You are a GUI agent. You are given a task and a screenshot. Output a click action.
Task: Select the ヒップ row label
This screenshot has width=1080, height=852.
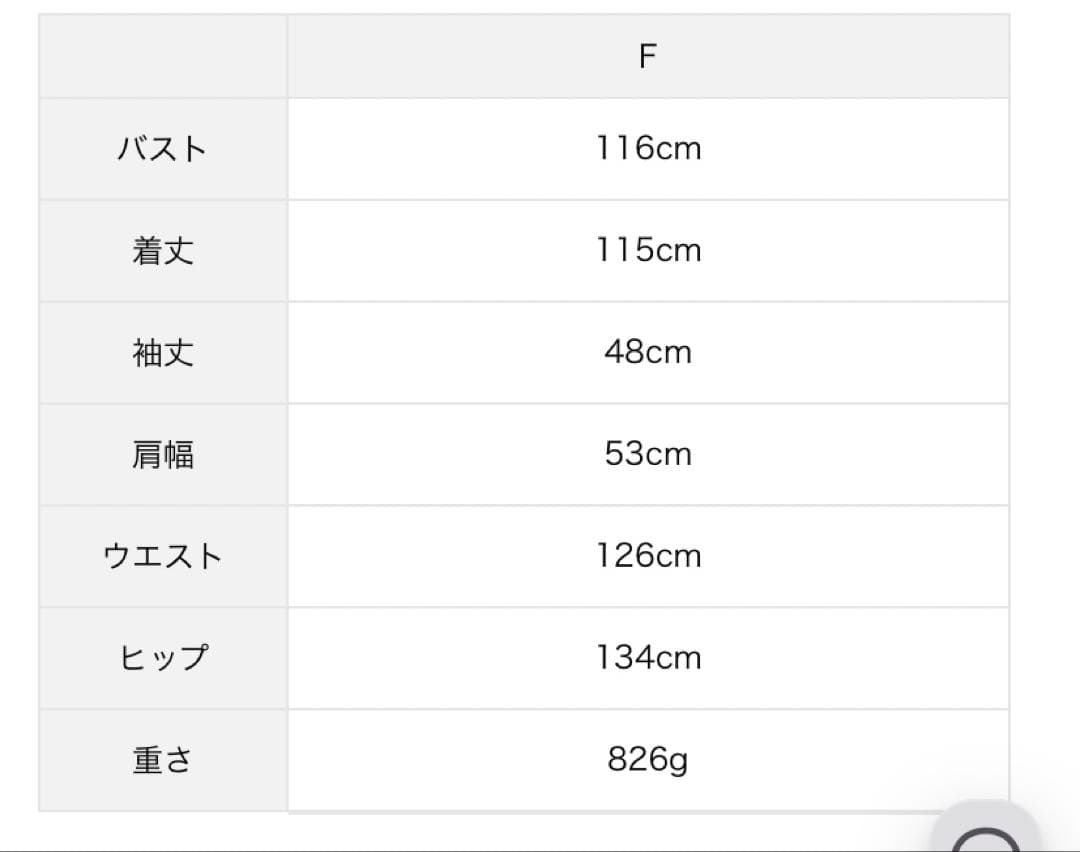pyautogui.click(x=162, y=659)
